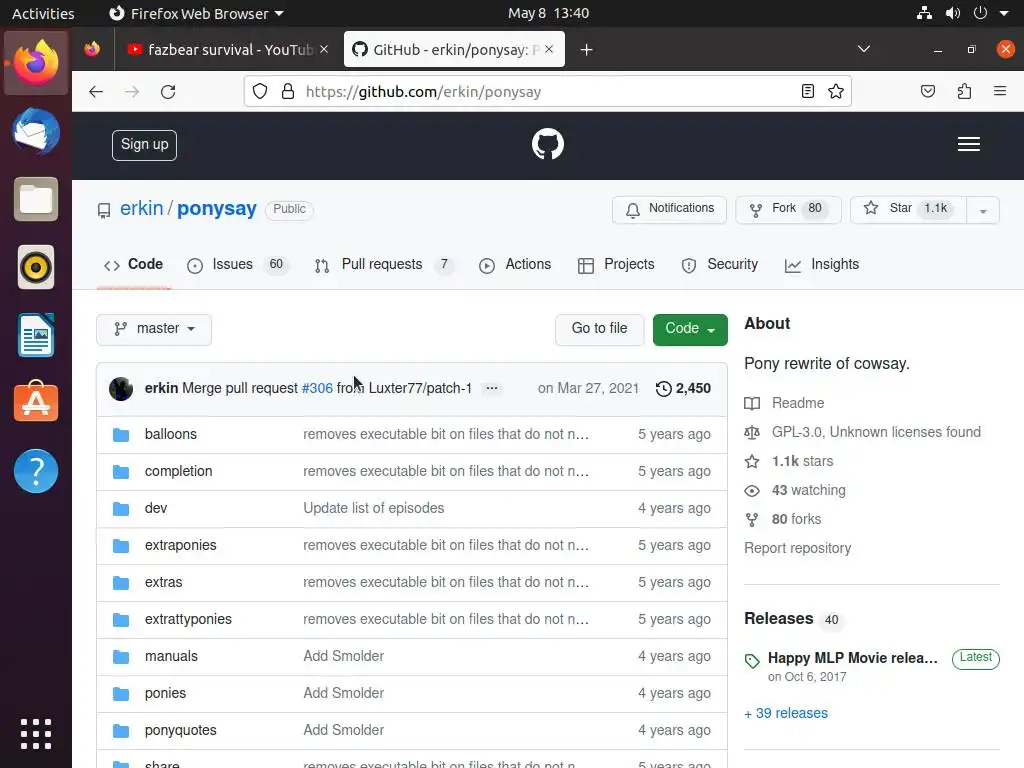Open the Readme link in About

(798, 404)
